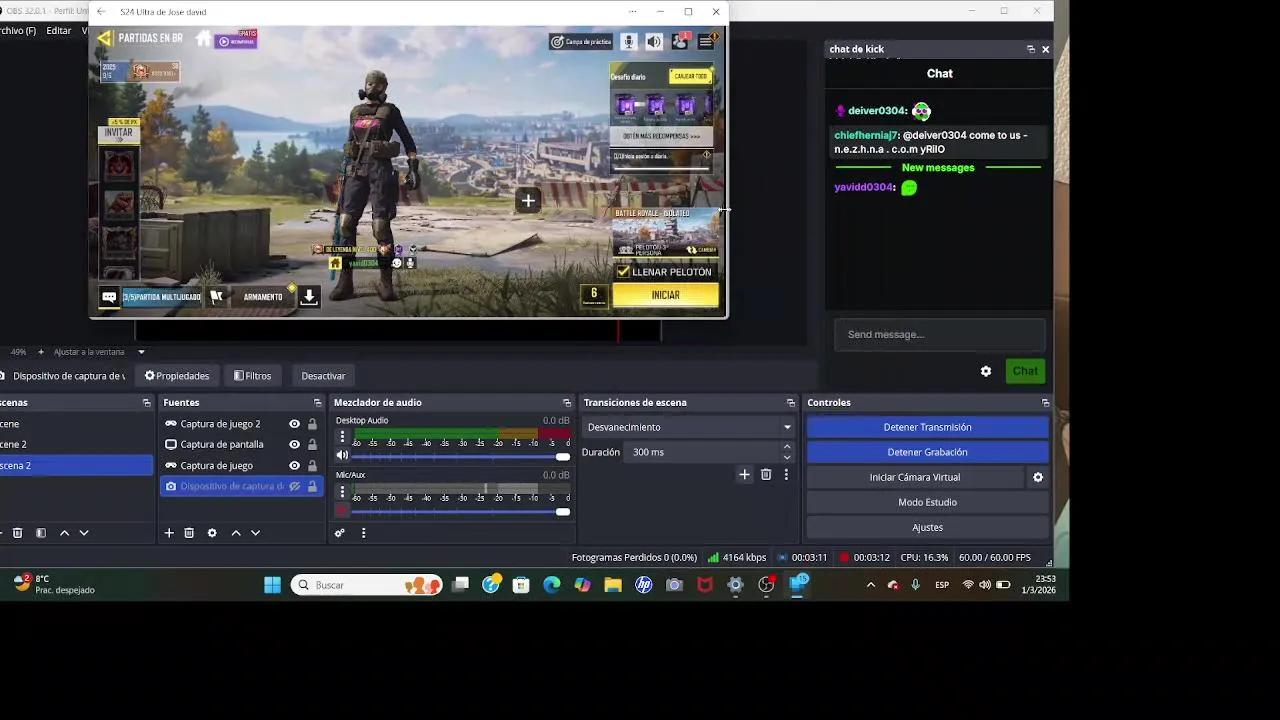The width and height of the screenshot is (1280, 720).
Task: Click CANJEAR TODO in daily challenge
Action: [x=690, y=76]
